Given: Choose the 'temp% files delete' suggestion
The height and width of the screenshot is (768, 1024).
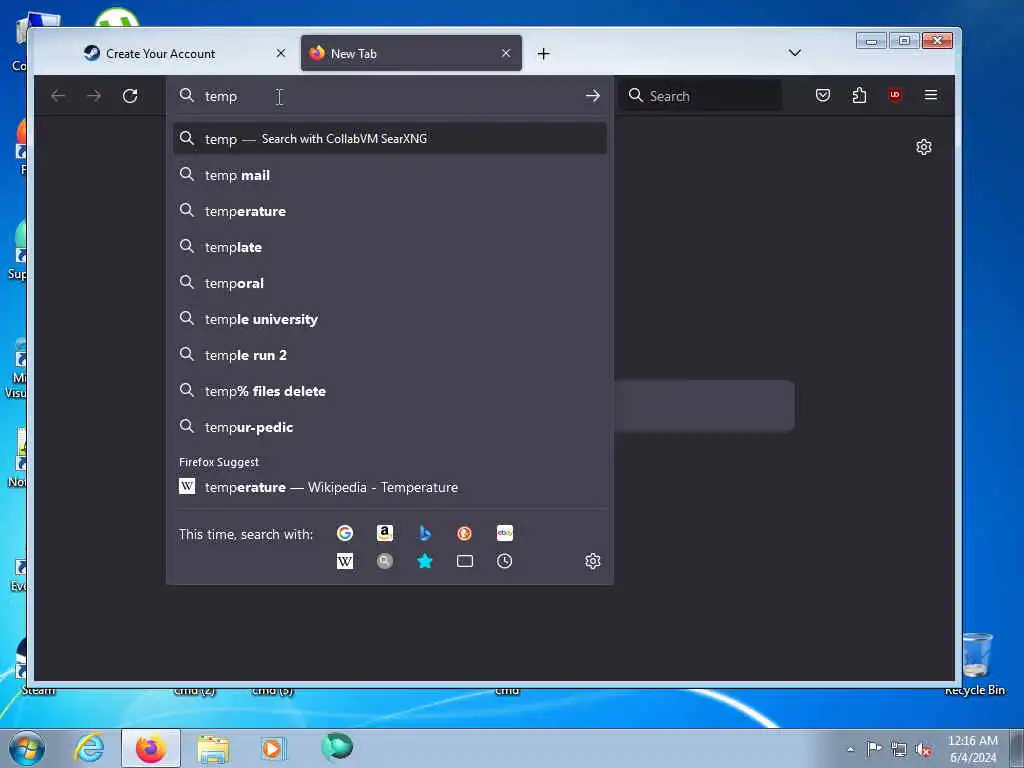Looking at the screenshot, I should (389, 391).
